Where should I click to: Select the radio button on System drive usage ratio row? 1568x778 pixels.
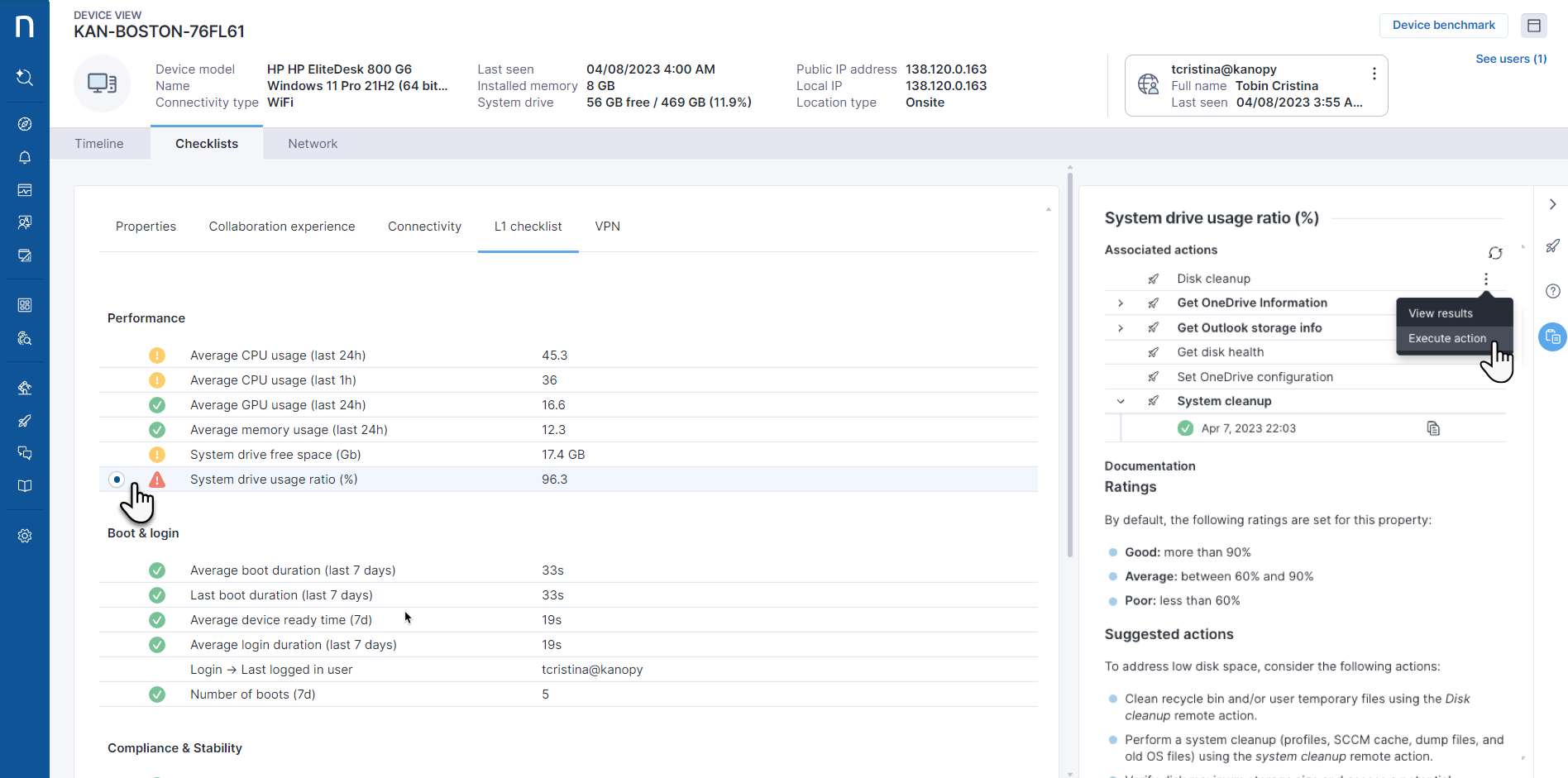coord(116,480)
